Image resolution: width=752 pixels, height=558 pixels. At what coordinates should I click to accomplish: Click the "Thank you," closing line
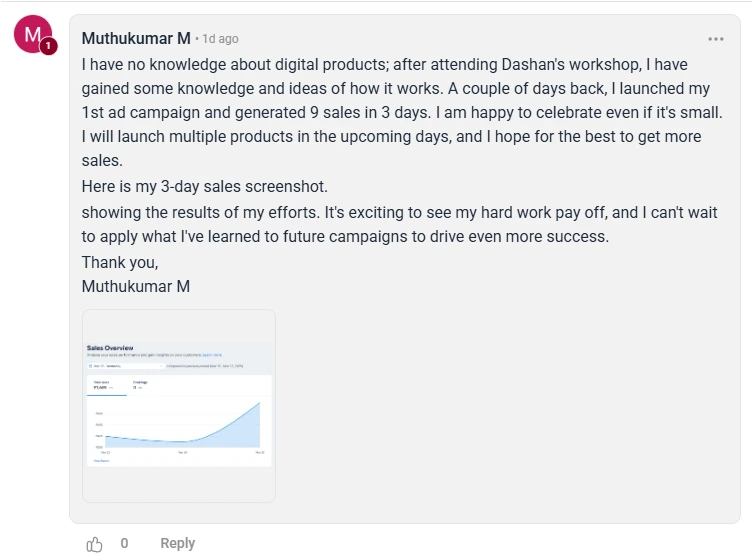(x=120, y=262)
